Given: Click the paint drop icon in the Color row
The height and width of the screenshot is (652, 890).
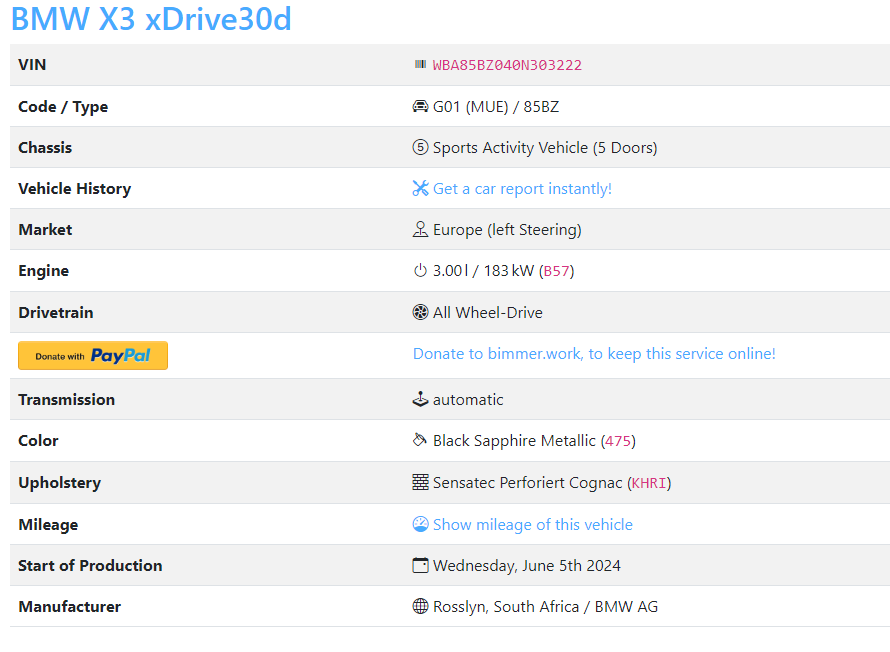Looking at the screenshot, I should point(421,440).
